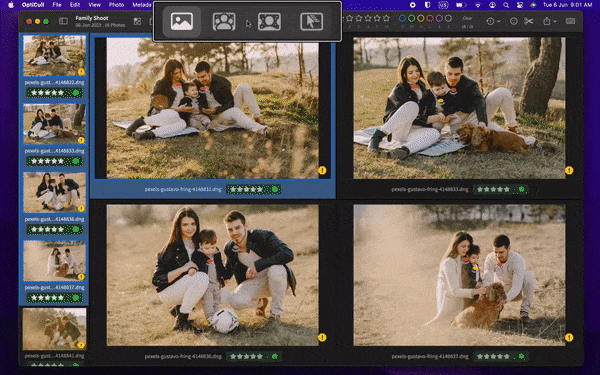The image size is (600, 375).
Task: Click the scissors cull icon in toolbar
Action: tap(528, 21)
